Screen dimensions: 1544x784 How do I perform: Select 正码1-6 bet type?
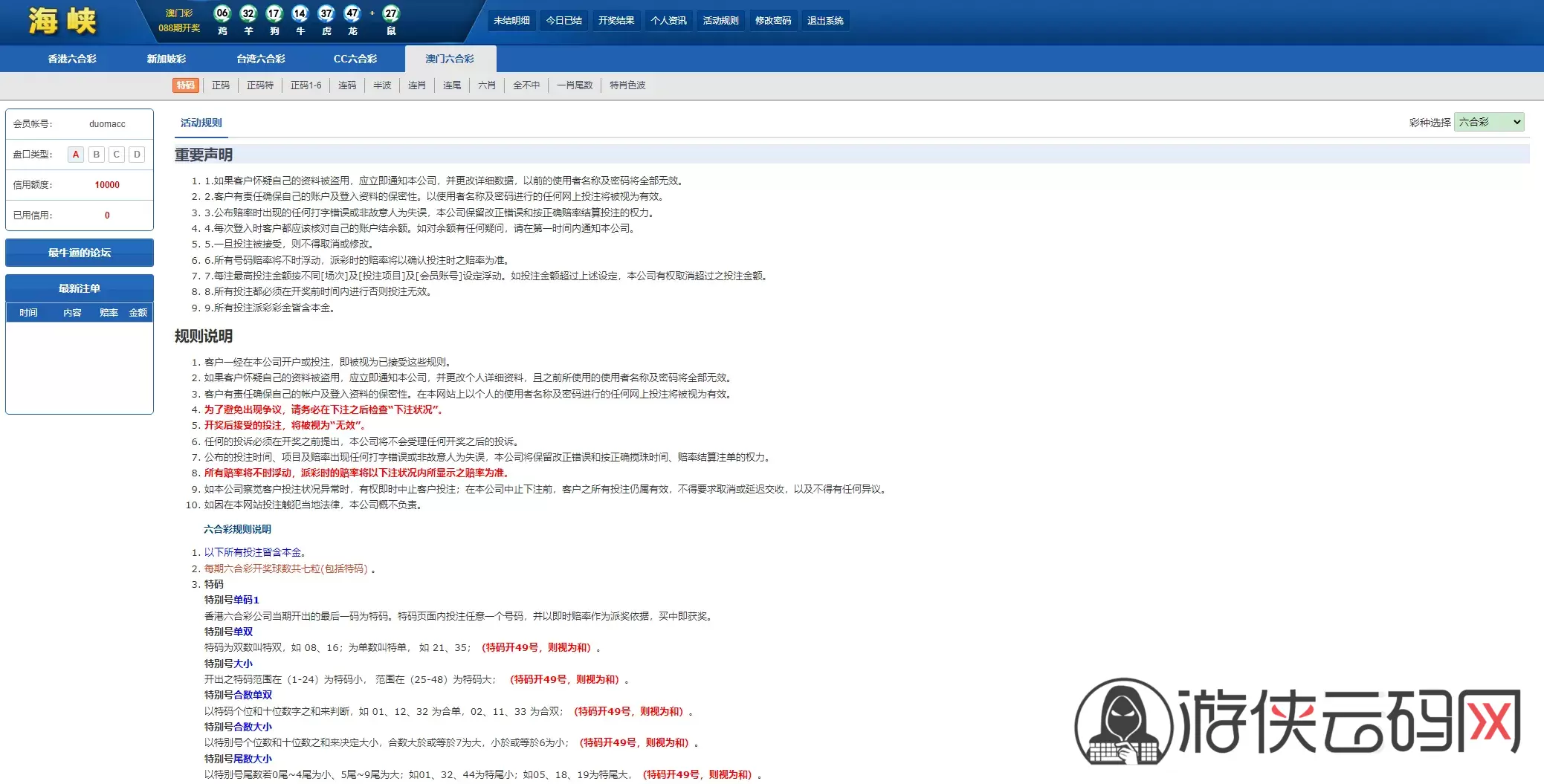coord(306,85)
